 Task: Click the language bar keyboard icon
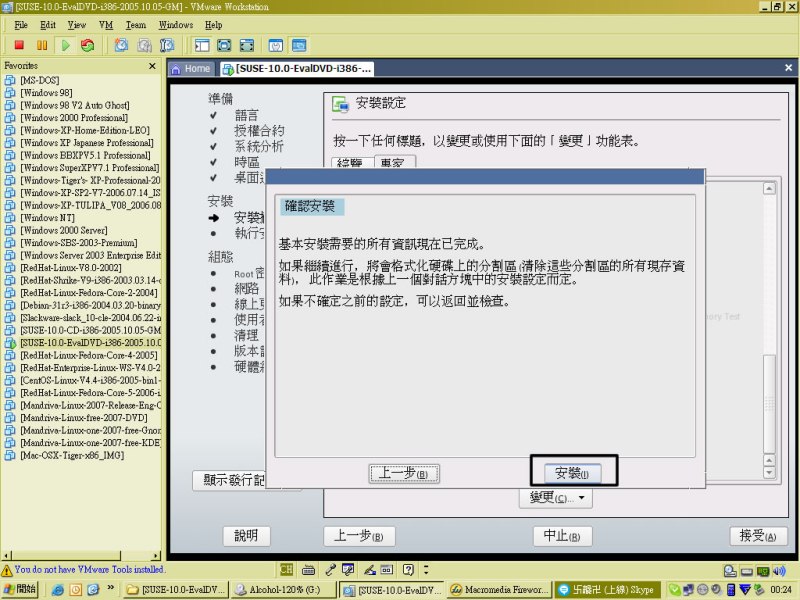(308, 570)
